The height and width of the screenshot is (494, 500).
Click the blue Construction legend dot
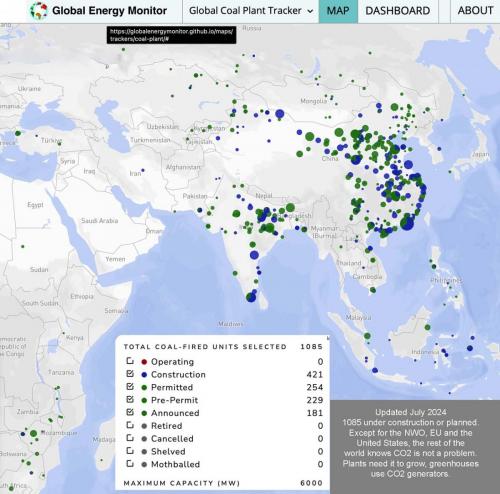(144, 375)
